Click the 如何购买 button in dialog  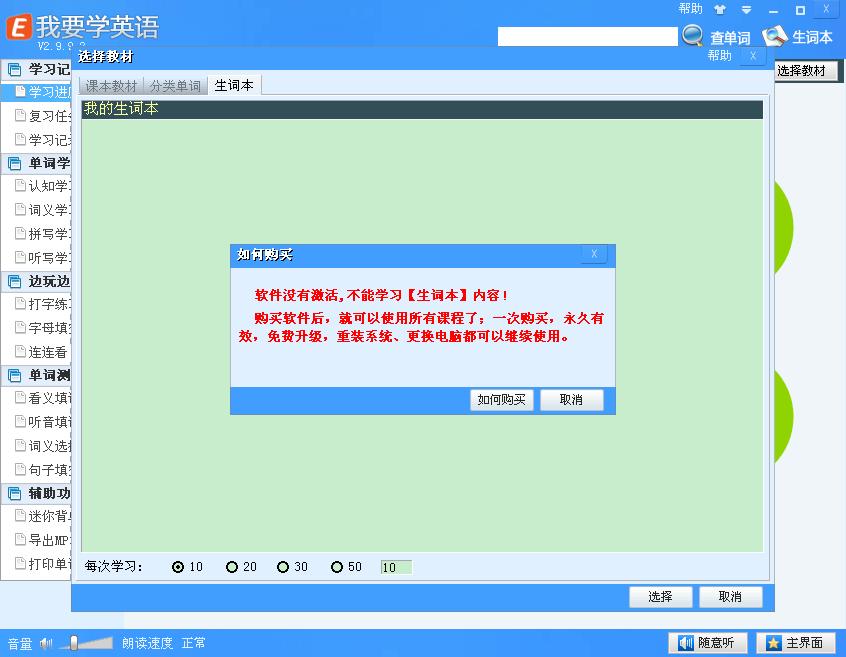(x=501, y=400)
